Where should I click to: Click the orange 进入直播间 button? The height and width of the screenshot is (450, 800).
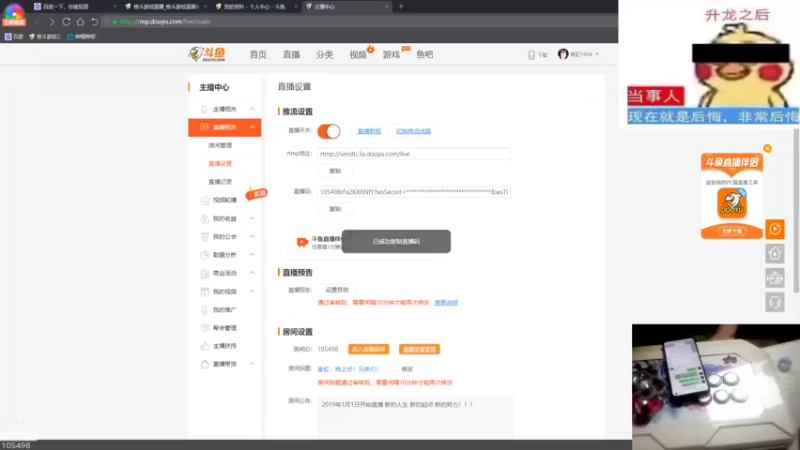point(368,349)
